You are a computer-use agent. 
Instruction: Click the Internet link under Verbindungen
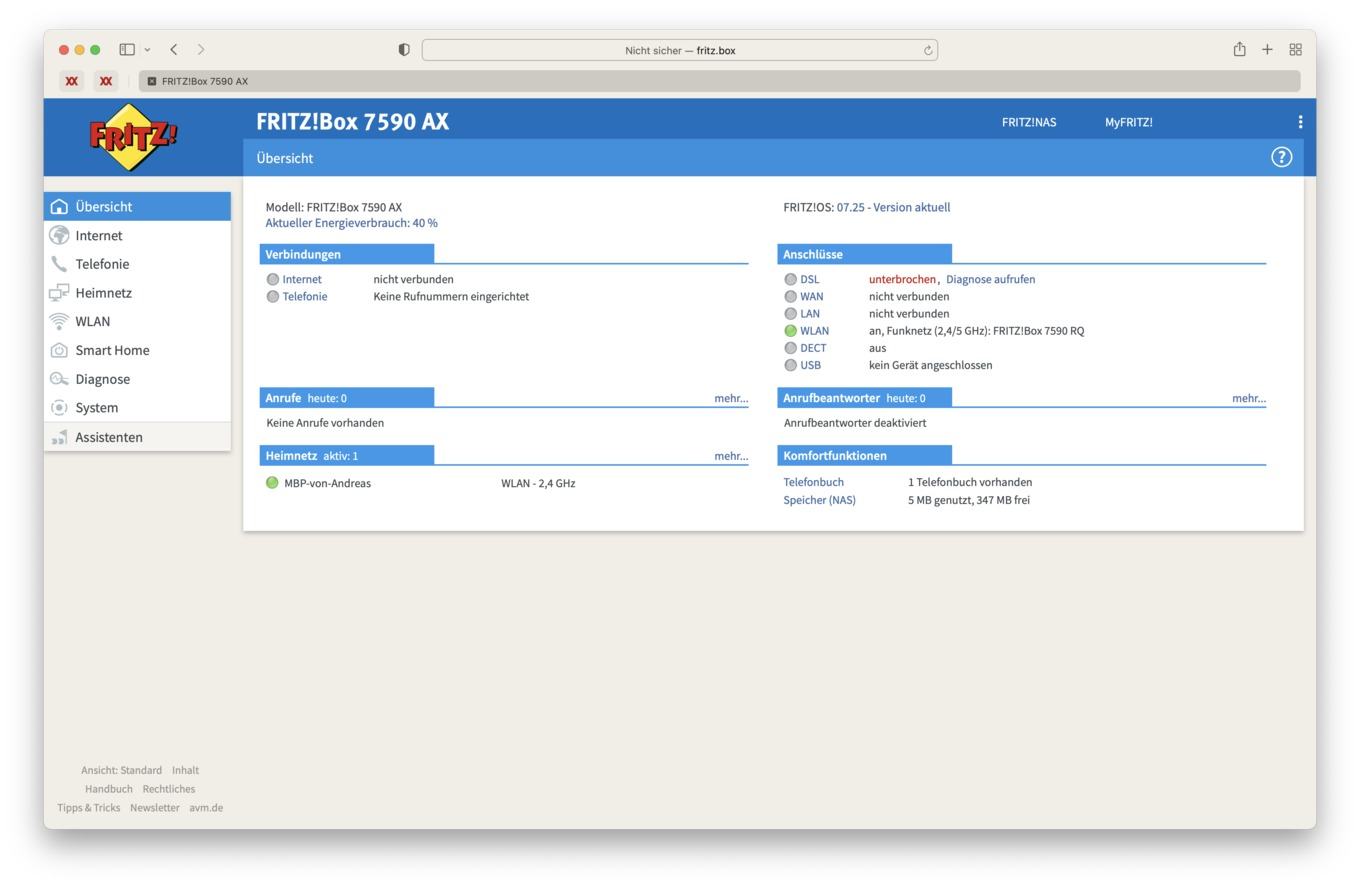(302, 279)
